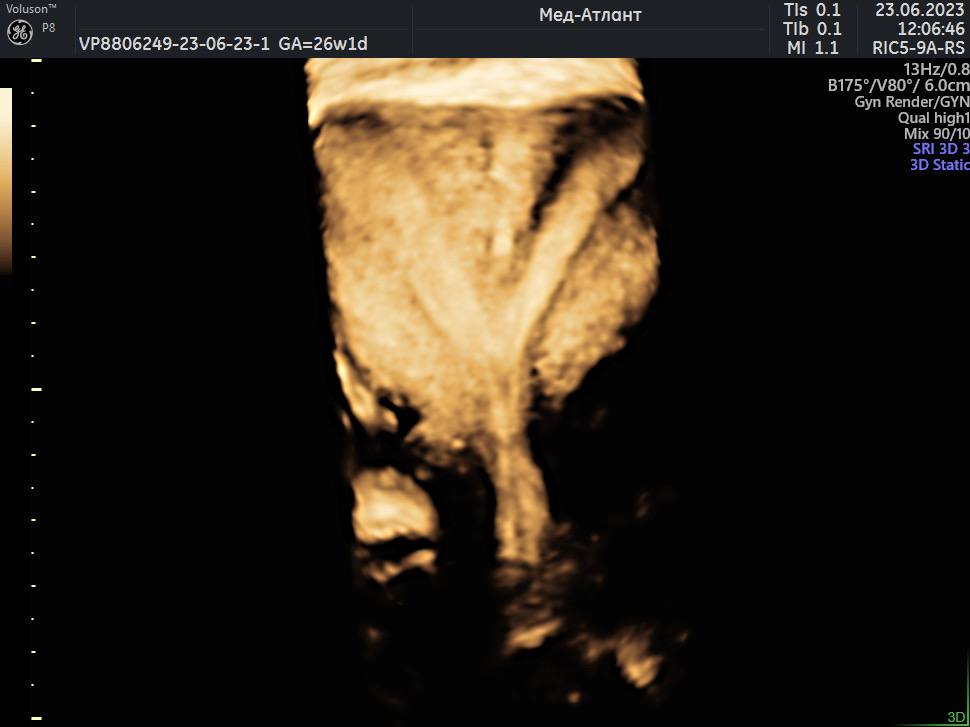Click the Мед-Атлант clinic name
970x727 pixels.
(590, 15)
